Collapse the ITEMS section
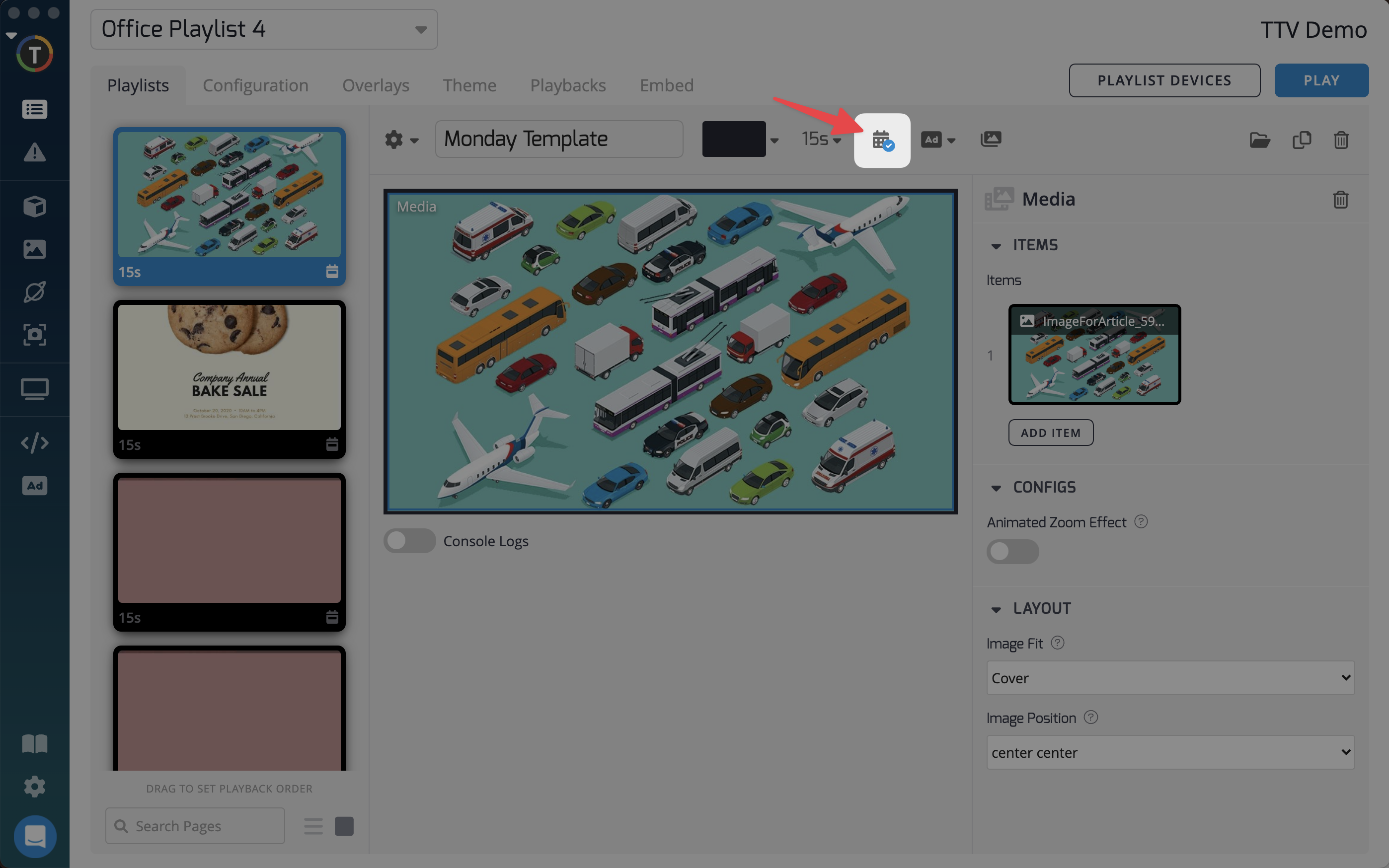 (x=996, y=246)
